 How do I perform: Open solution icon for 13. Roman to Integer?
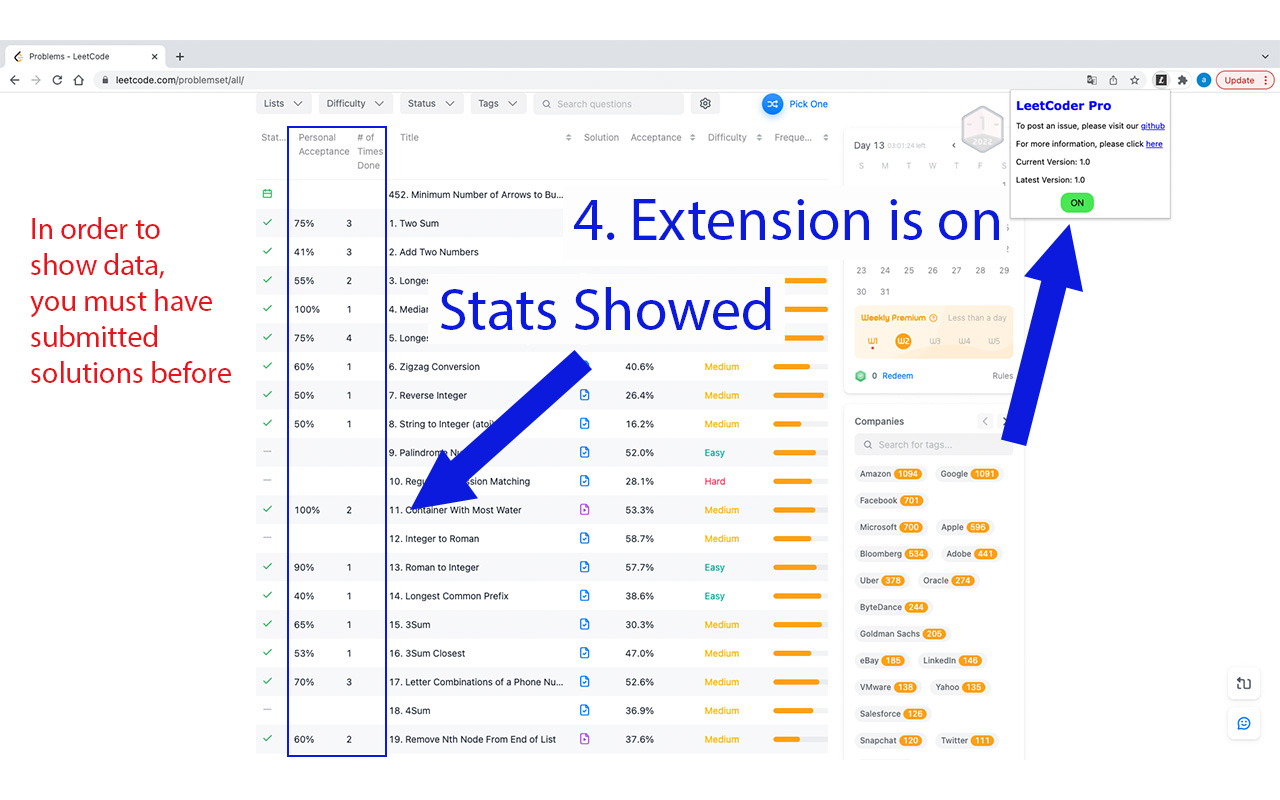585,567
